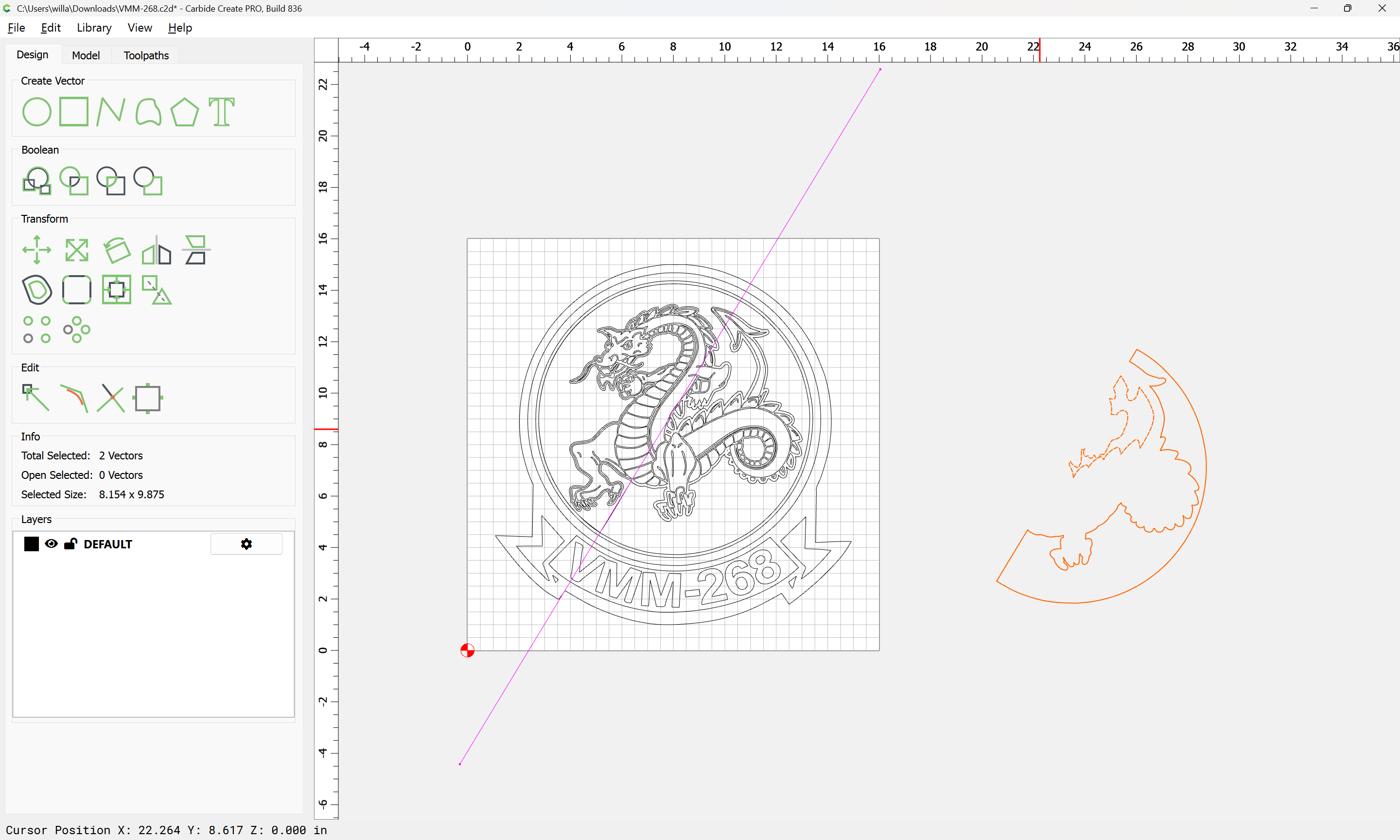Select the Trim Vectors tool

(110, 398)
